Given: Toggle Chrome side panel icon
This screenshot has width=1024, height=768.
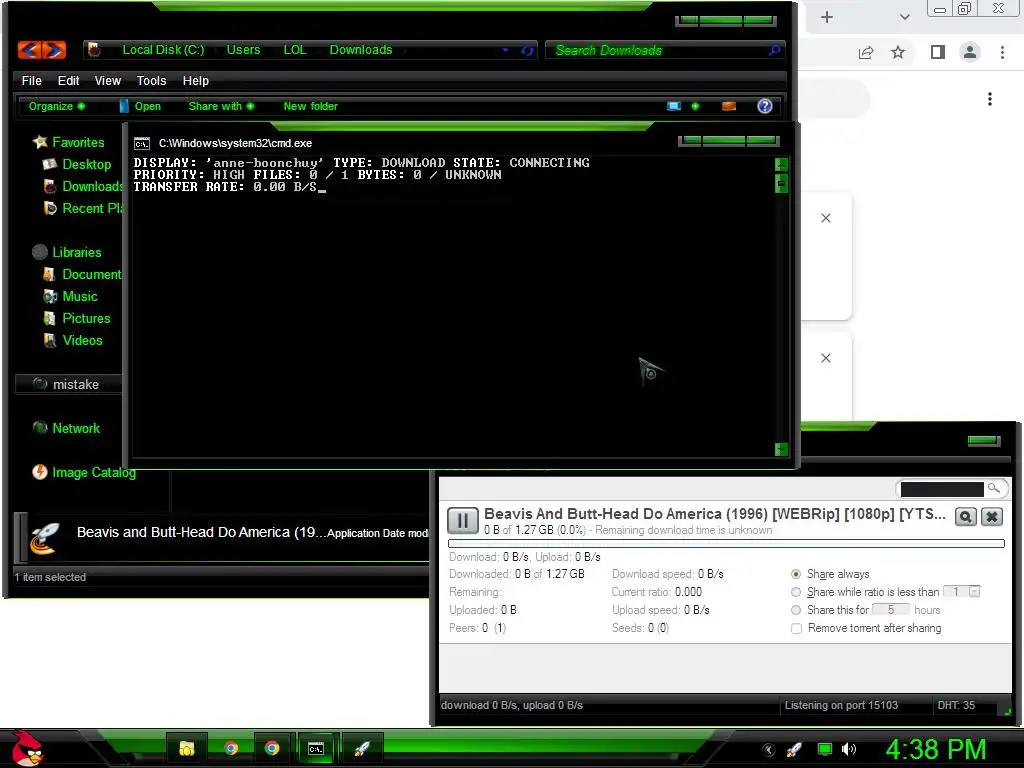Looking at the screenshot, I should 938,52.
